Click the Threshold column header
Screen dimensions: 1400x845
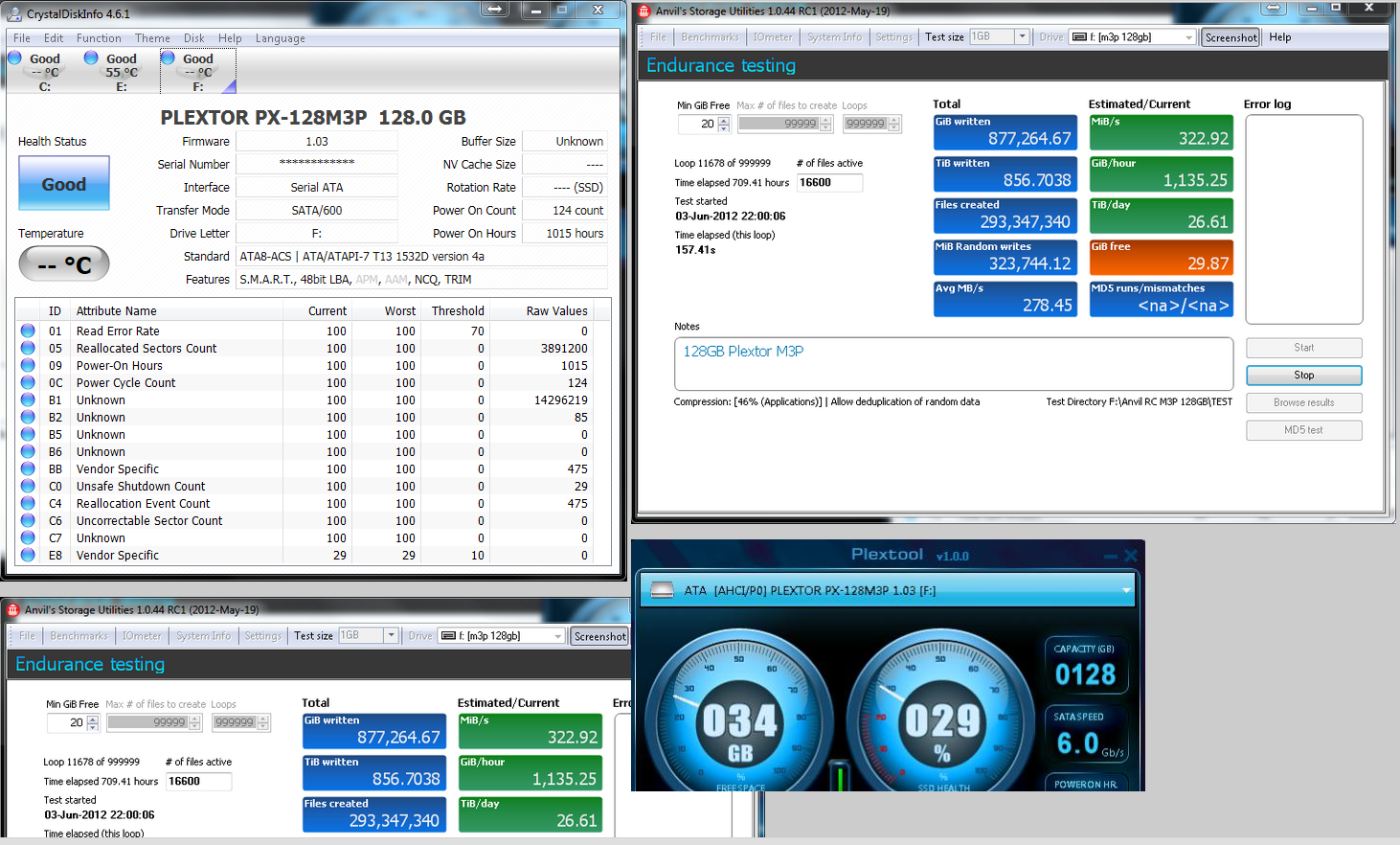(456, 311)
